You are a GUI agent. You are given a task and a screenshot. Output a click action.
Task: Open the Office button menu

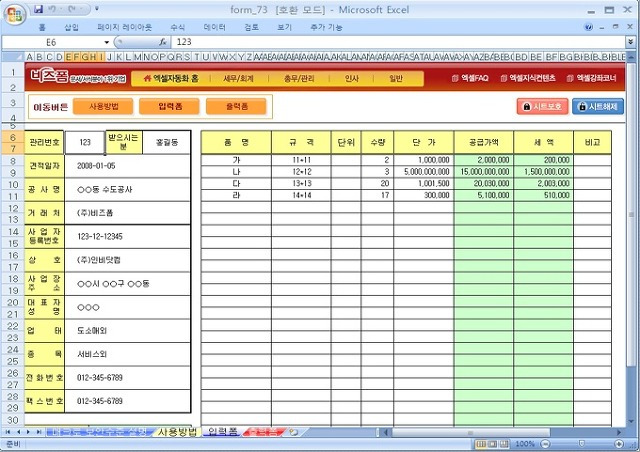click(x=15, y=15)
